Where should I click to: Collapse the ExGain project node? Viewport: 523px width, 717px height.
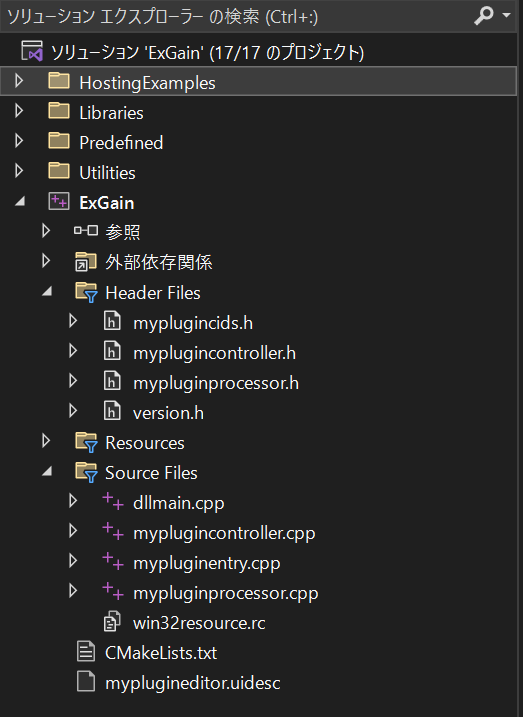pyautogui.click(x=20, y=201)
